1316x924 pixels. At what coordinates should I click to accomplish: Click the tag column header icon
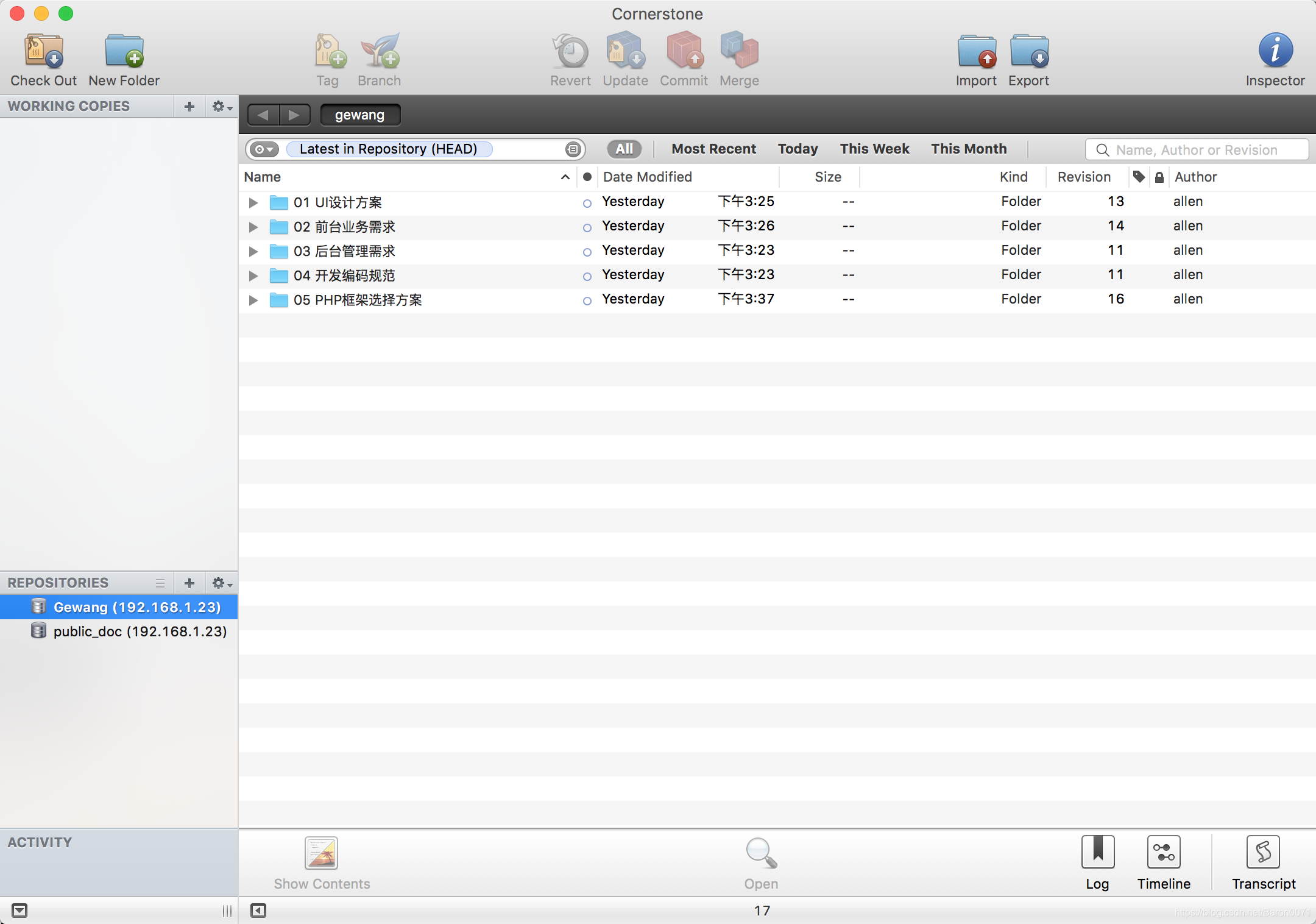pyautogui.click(x=1139, y=177)
